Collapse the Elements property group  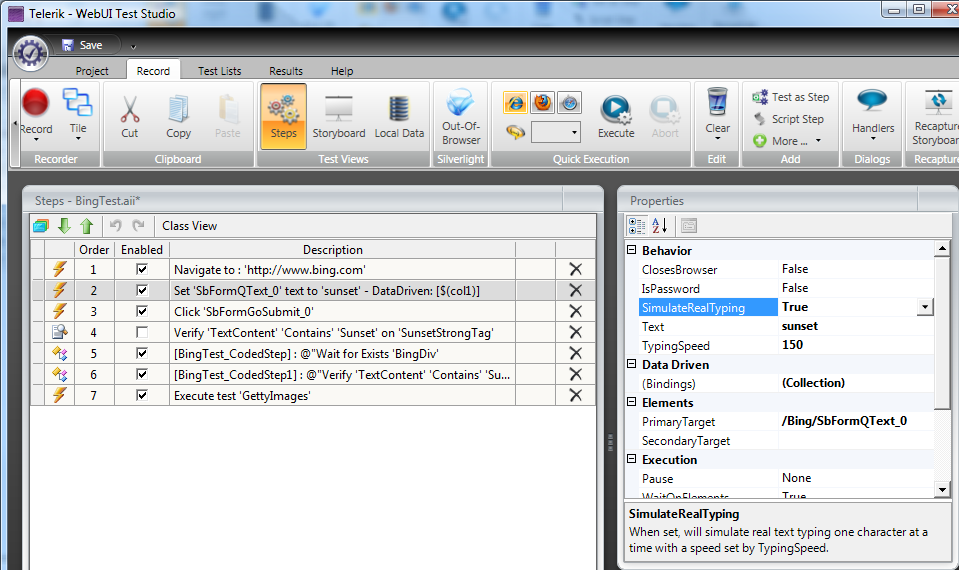click(x=632, y=402)
